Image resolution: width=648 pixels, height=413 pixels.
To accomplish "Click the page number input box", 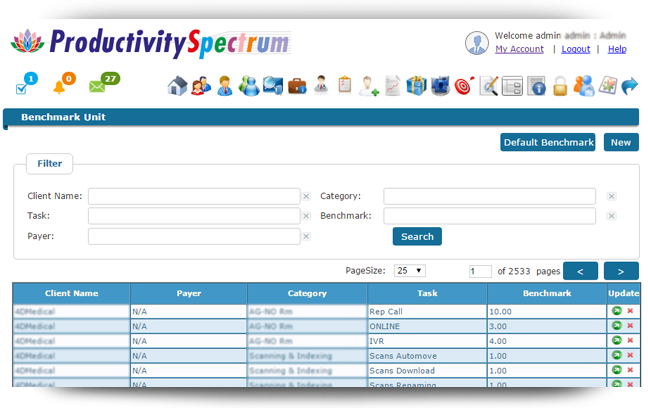I will 480,271.
